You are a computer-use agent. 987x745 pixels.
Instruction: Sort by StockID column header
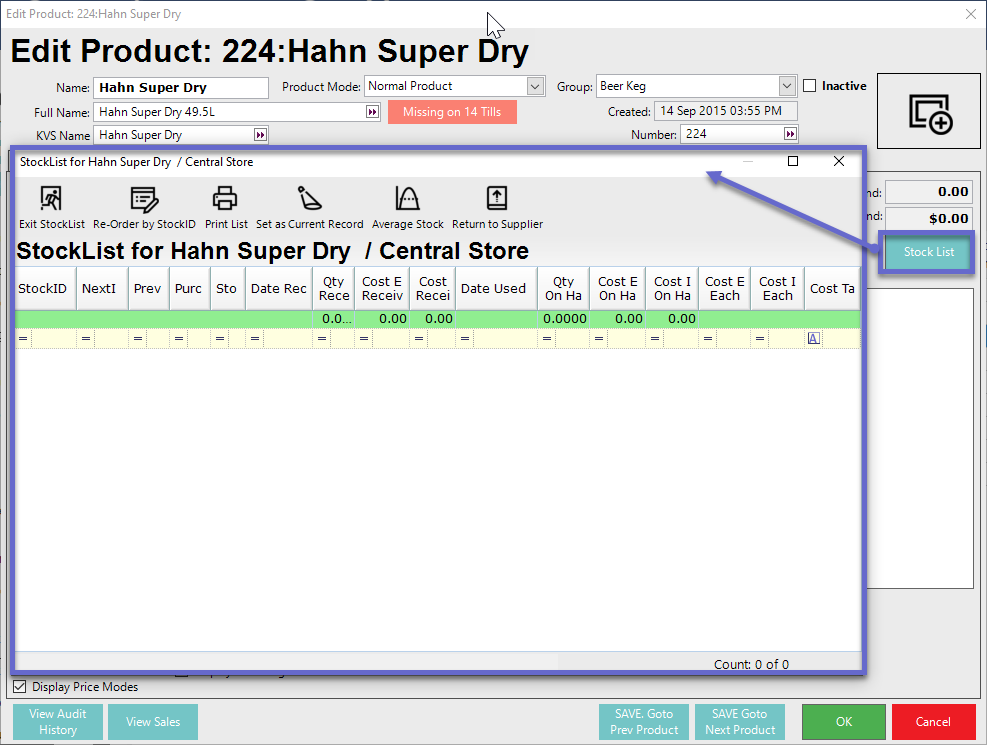tap(45, 288)
